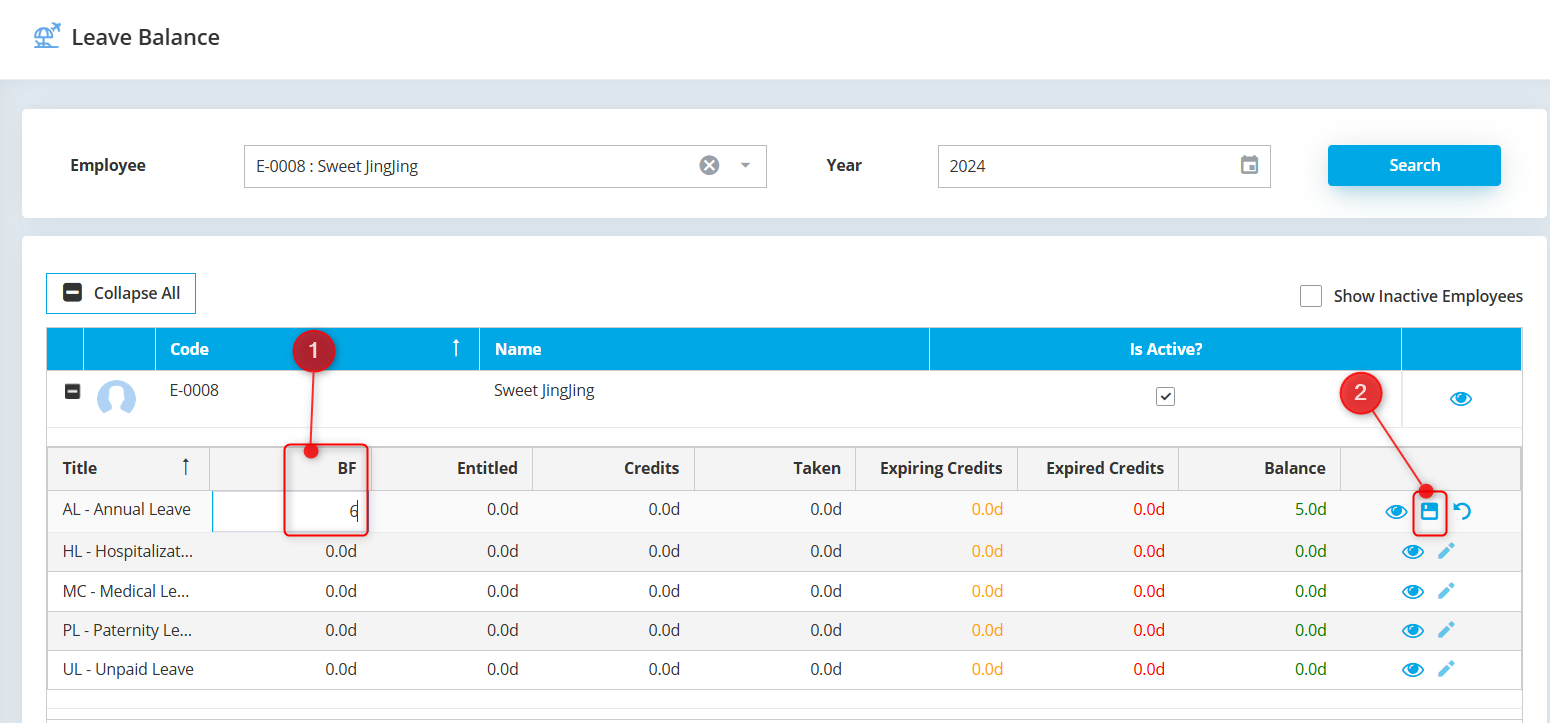Collapse the E-0008 employee row
Screen dimensions: 1550x723
tap(72, 392)
